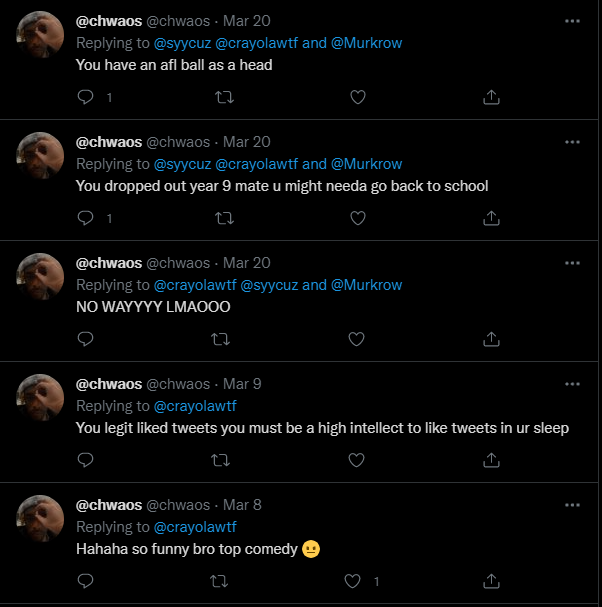Open more options on afl ball tweet
Viewport: 602px width, 607px height.
(x=571, y=21)
